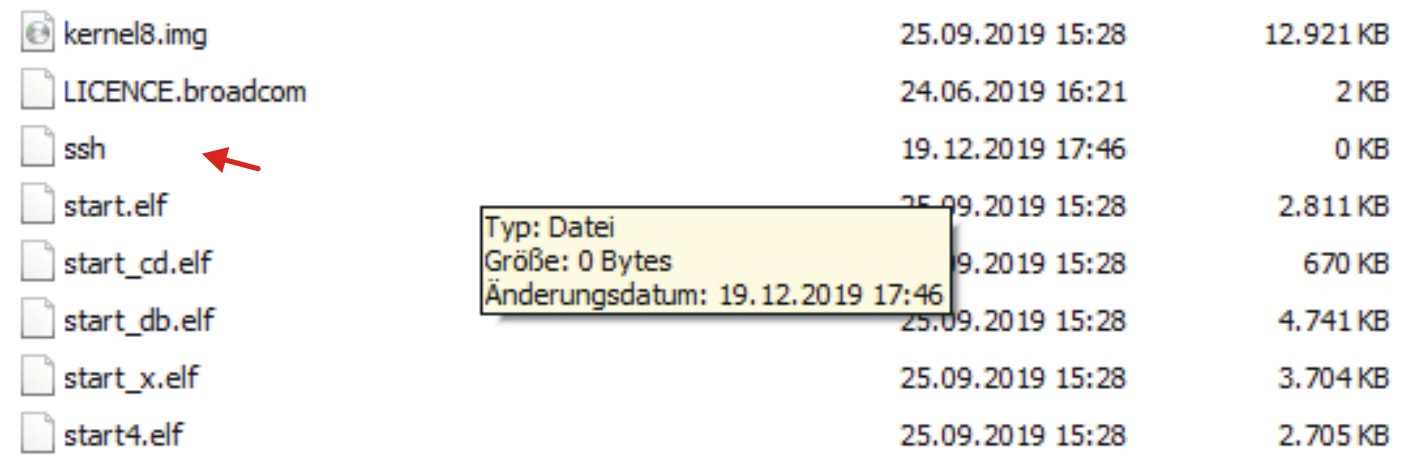Click the LICENCE.broadcom file icon

(37, 92)
